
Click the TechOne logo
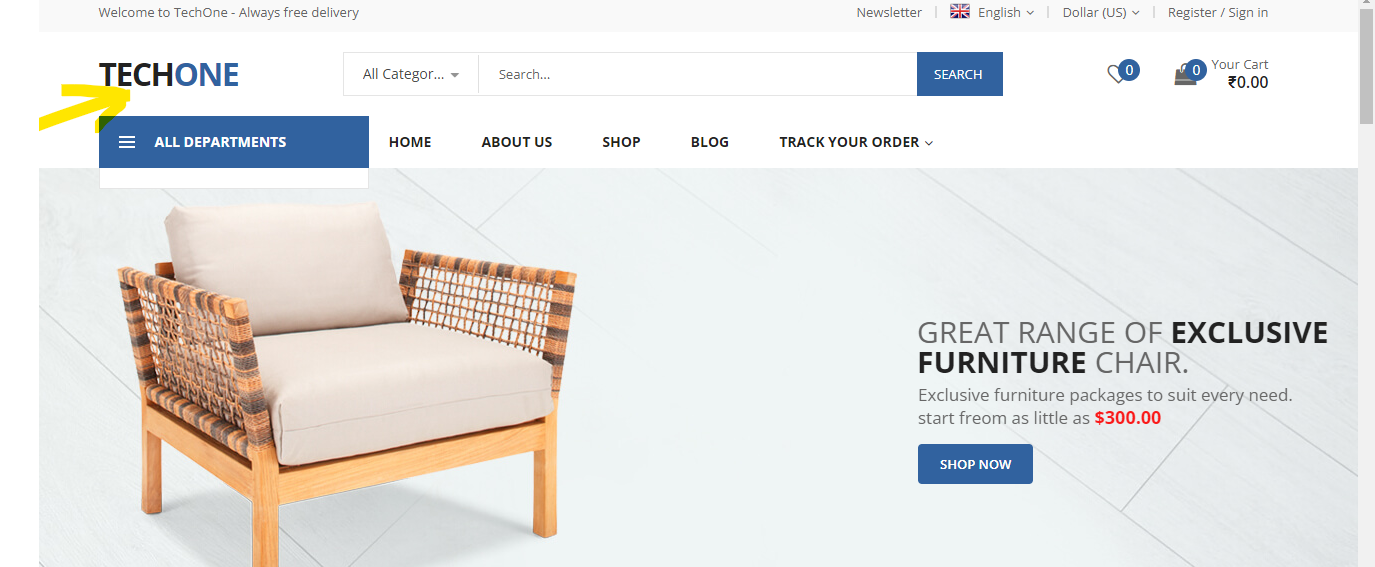pyautogui.click(x=169, y=74)
